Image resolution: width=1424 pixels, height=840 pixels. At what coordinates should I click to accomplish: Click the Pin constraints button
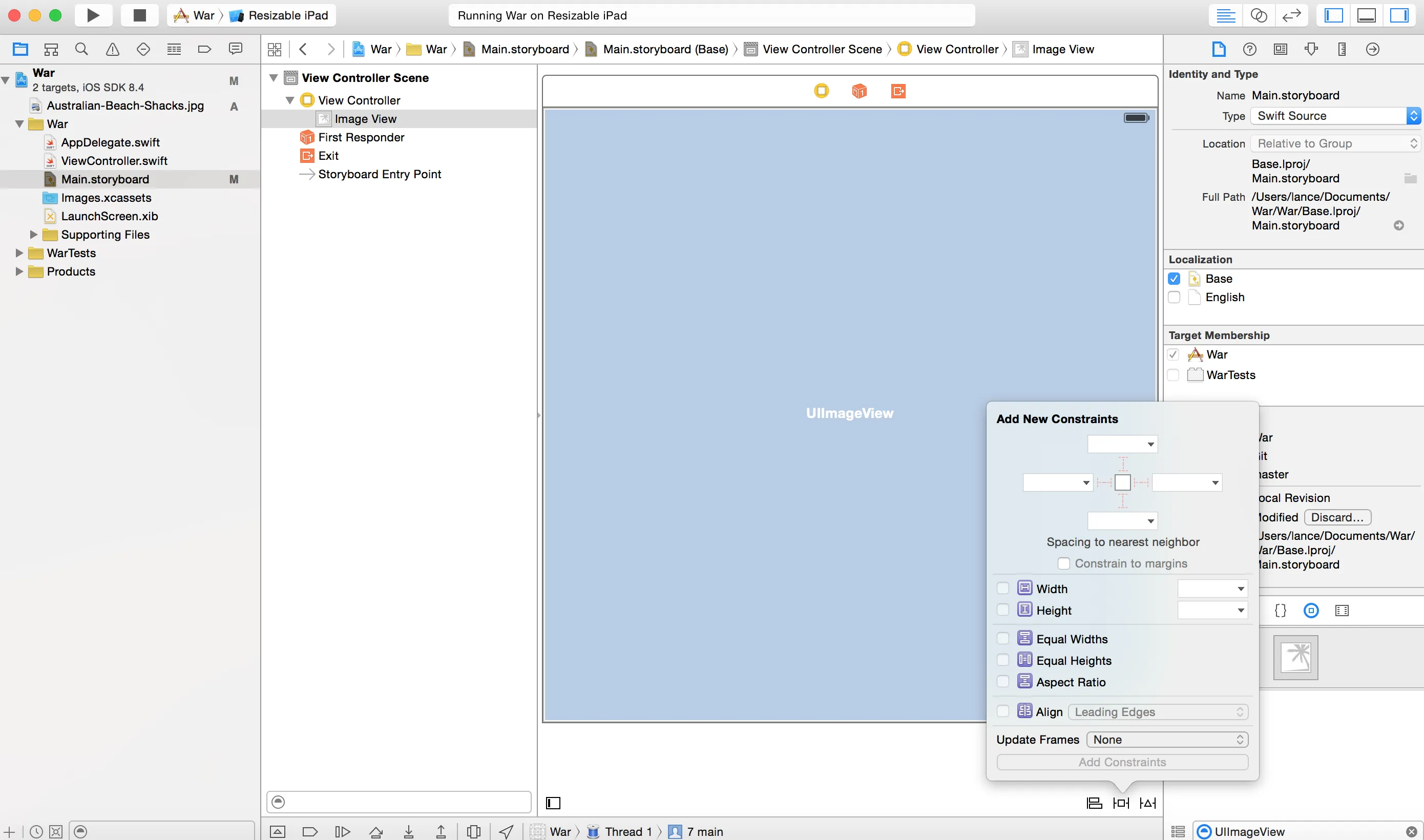(x=1121, y=803)
